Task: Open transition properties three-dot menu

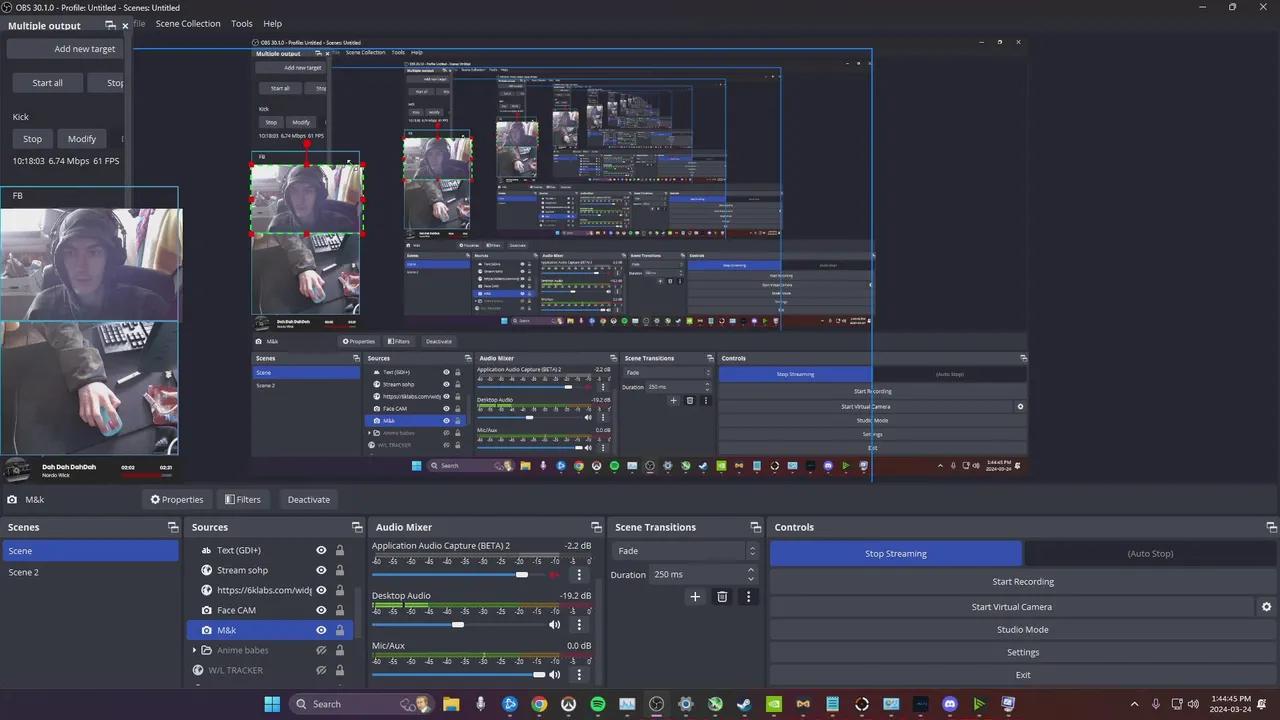Action: click(x=748, y=597)
